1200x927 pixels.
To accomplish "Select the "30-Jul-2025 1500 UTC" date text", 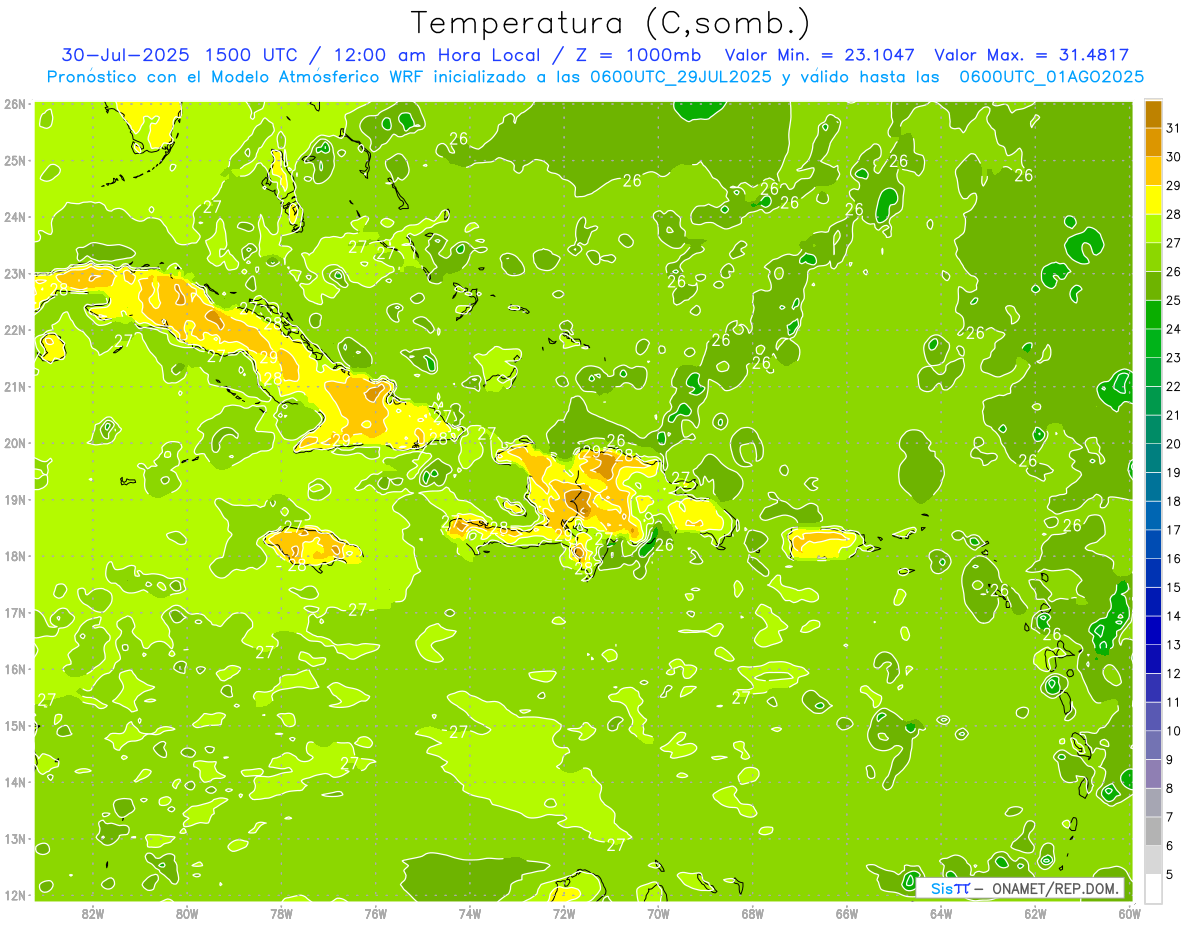I will (179, 55).
